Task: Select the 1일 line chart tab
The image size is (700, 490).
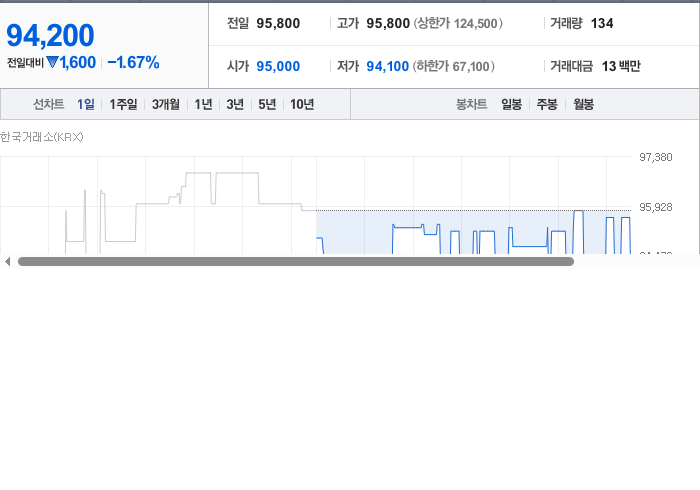Action: coord(86,104)
